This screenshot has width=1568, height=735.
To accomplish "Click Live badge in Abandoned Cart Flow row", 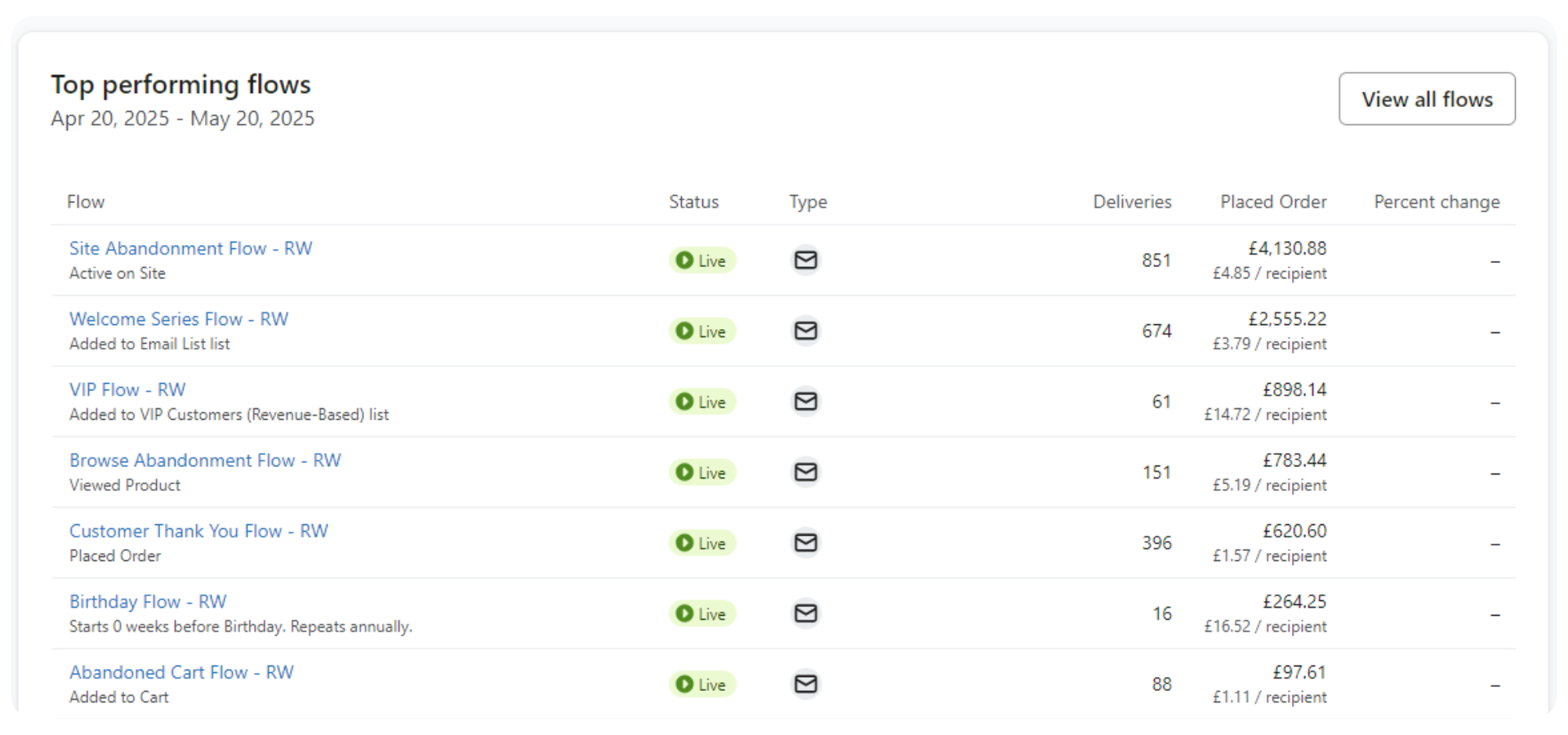I will click(x=702, y=684).
